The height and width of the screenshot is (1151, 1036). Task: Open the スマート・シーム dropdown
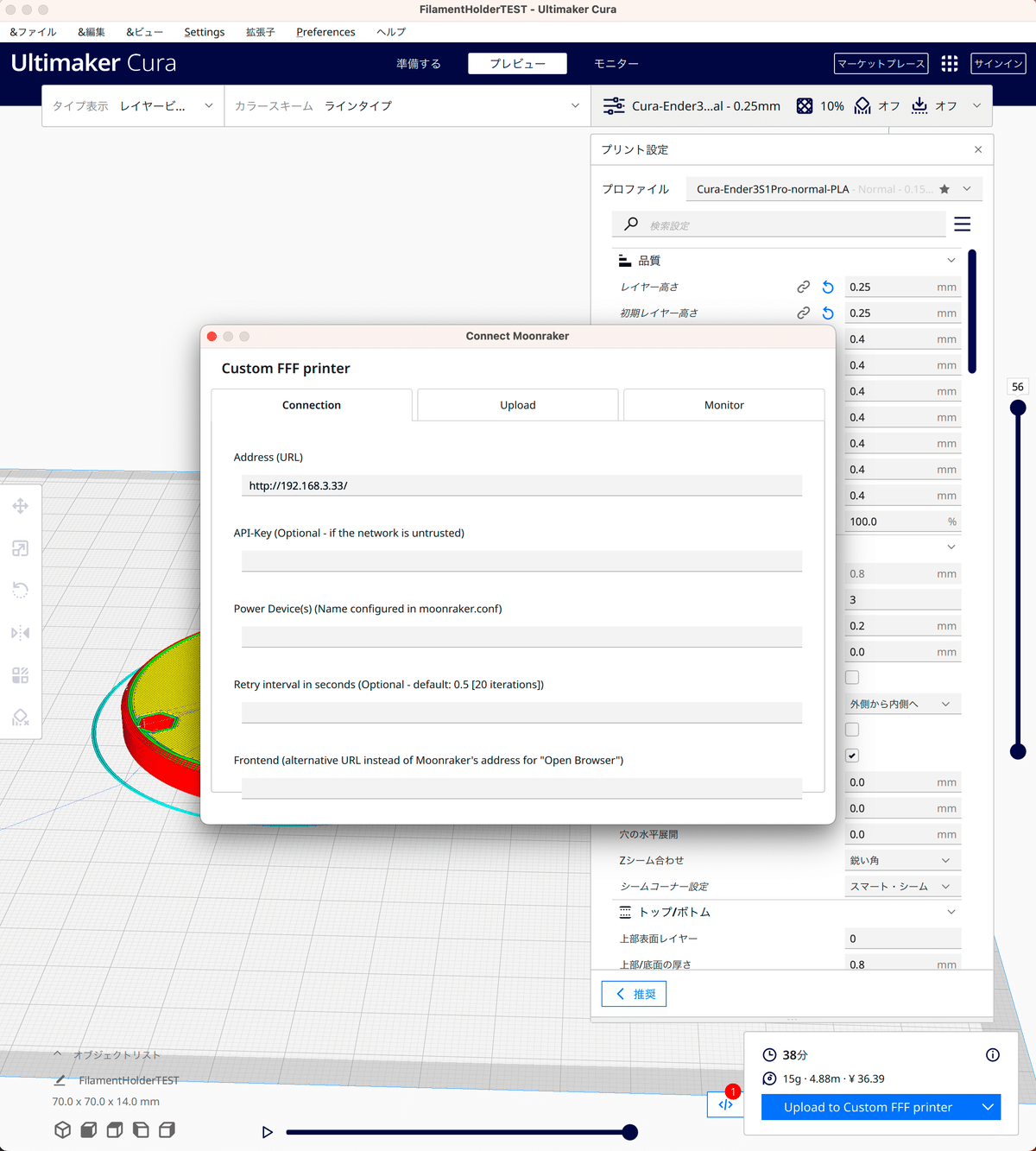(x=902, y=886)
